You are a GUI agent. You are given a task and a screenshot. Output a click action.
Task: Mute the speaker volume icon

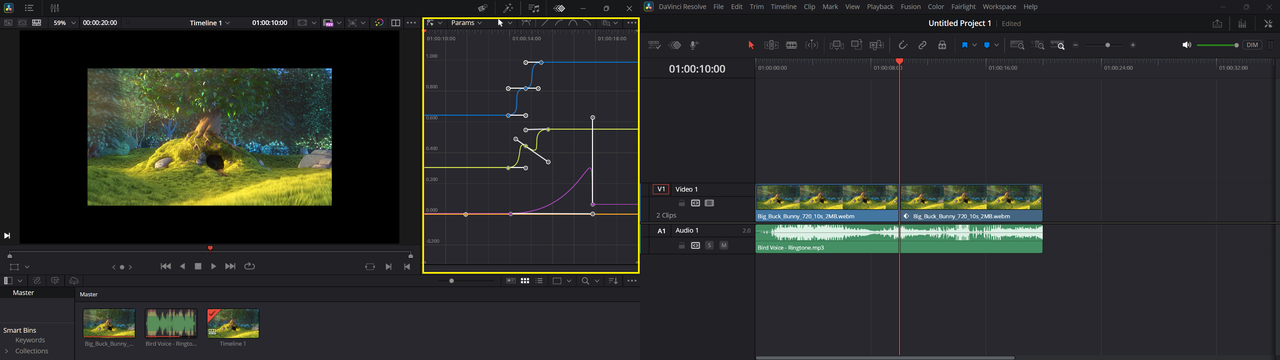1186,45
